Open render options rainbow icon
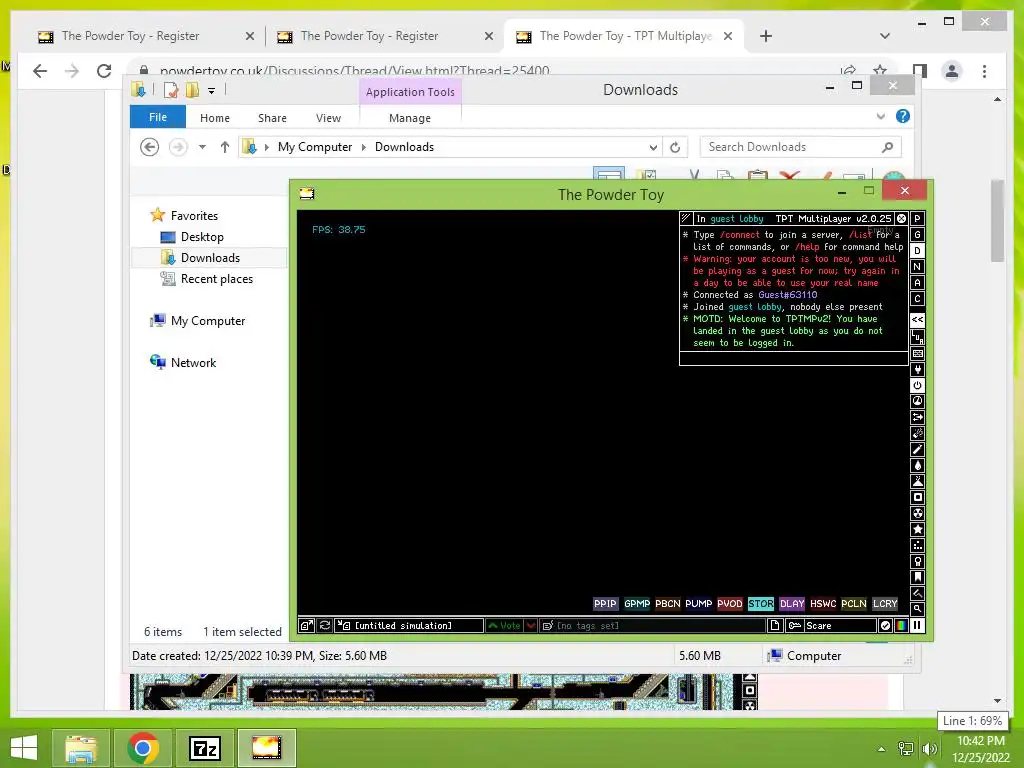This screenshot has width=1024, height=768. point(901,626)
